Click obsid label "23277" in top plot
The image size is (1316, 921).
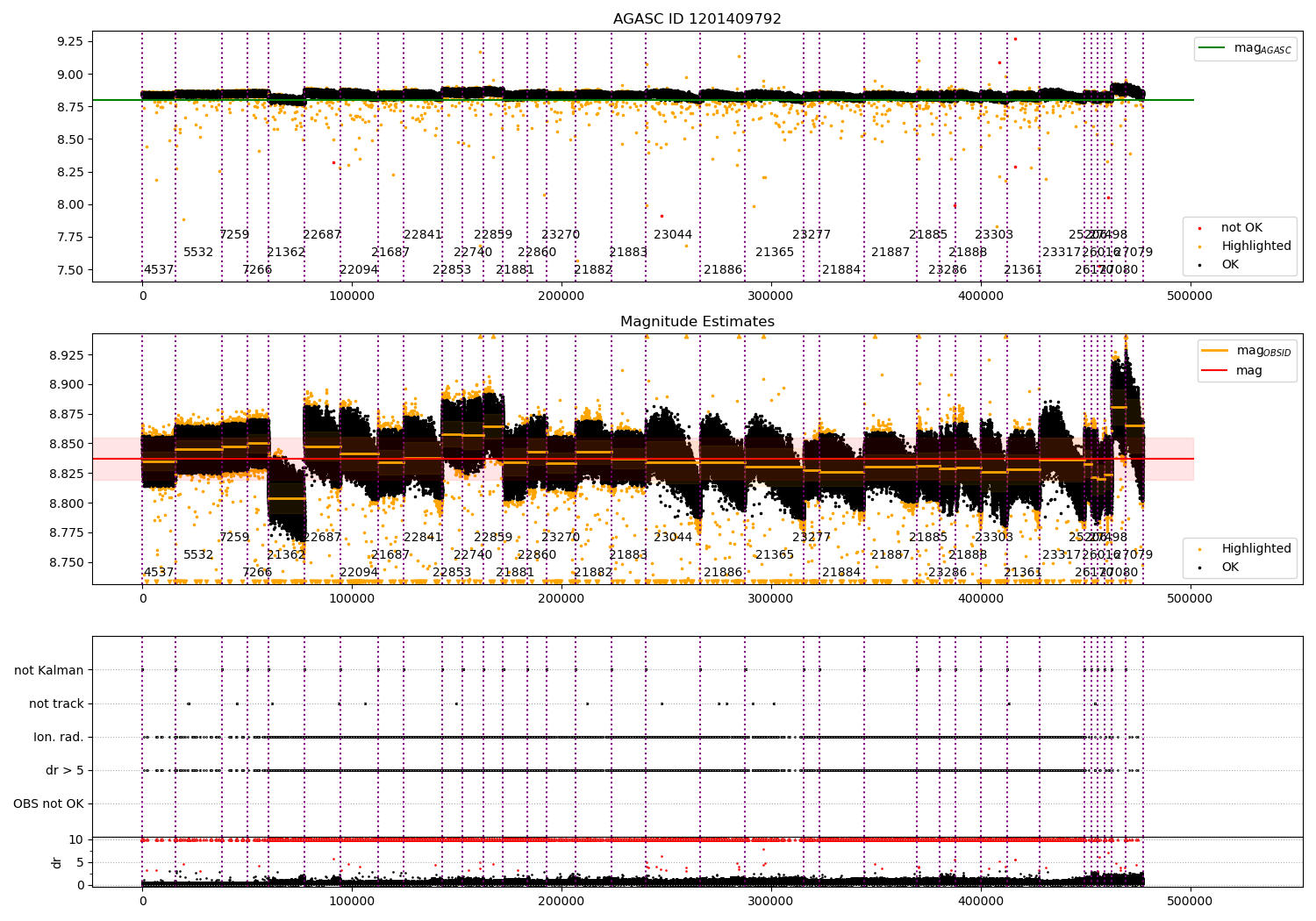pos(812,234)
